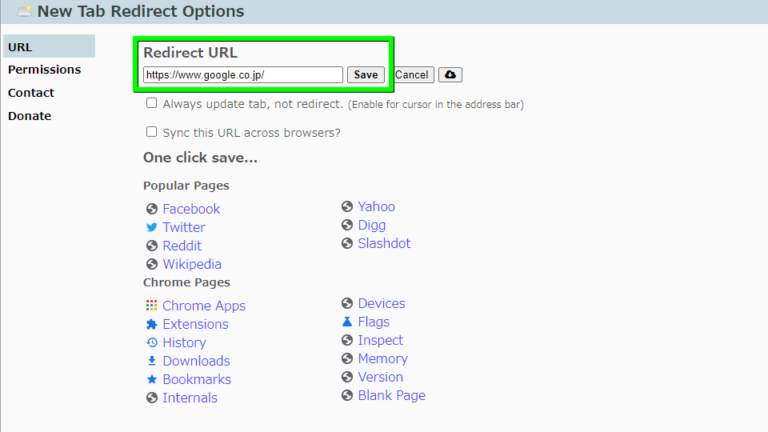Open the Permissions tab

coord(44,70)
